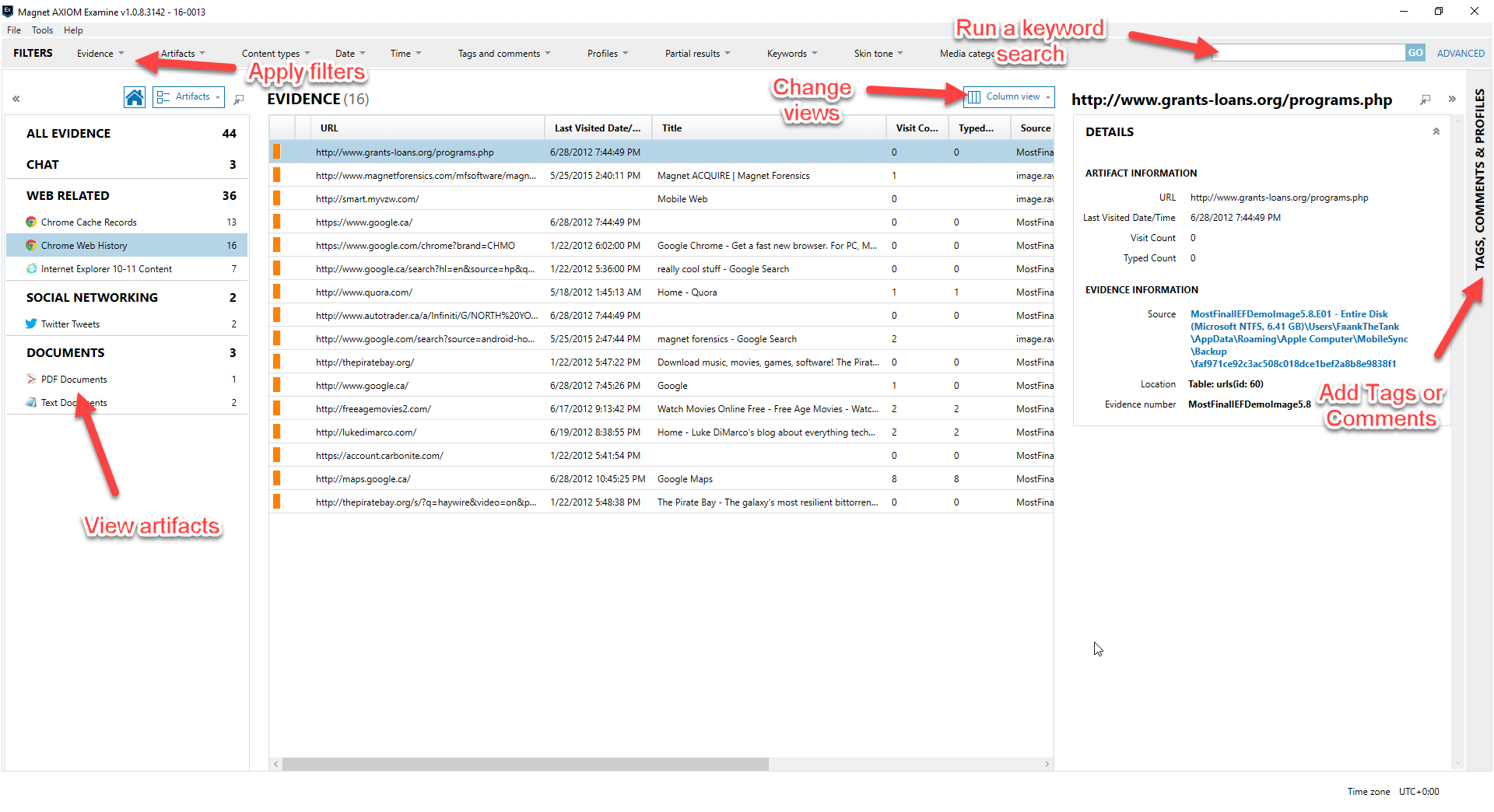
Task: Click the orange marker on thepiratebay.org/ row
Action: (276, 362)
